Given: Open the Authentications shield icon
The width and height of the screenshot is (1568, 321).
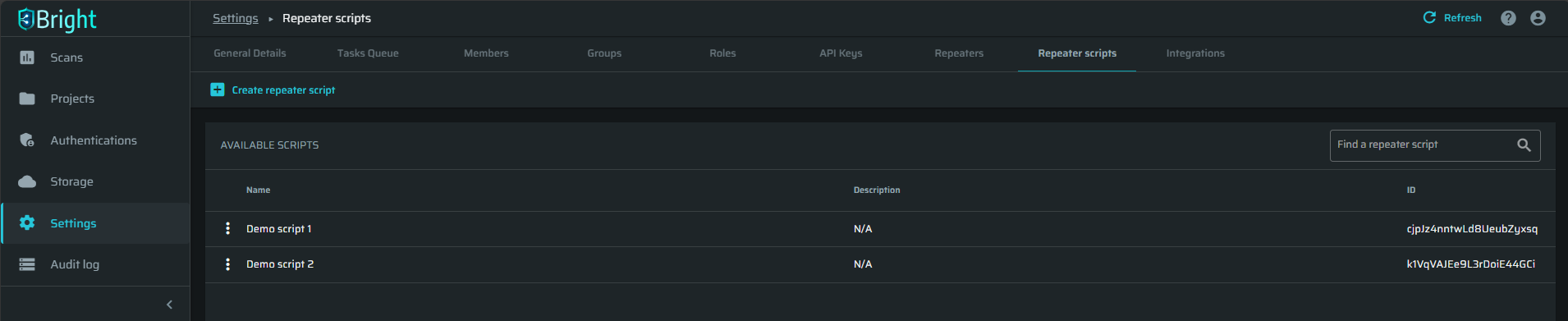Looking at the screenshot, I should [x=27, y=140].
